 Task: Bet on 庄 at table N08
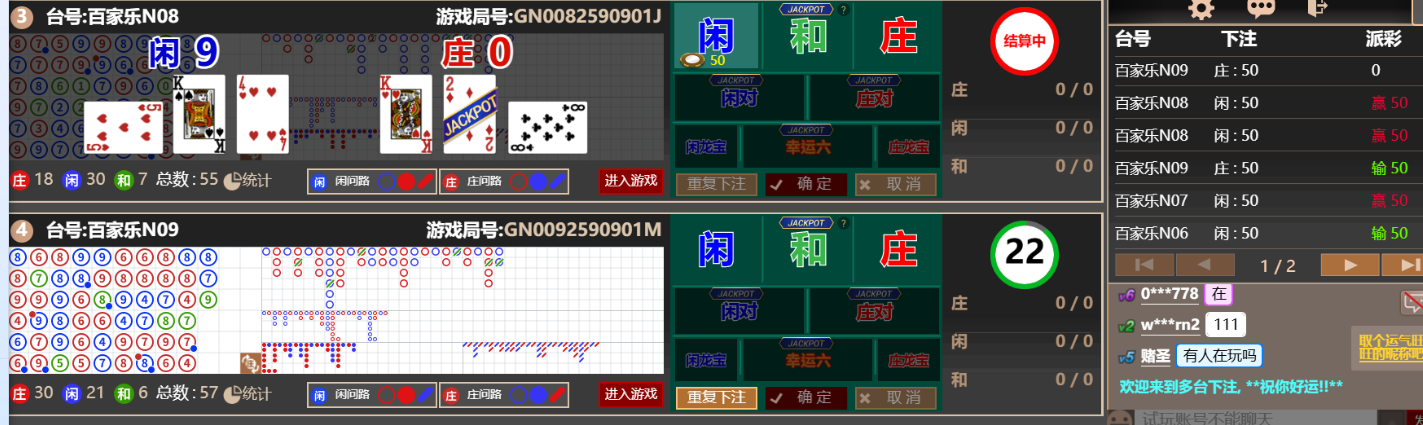(x=897, y=37)
